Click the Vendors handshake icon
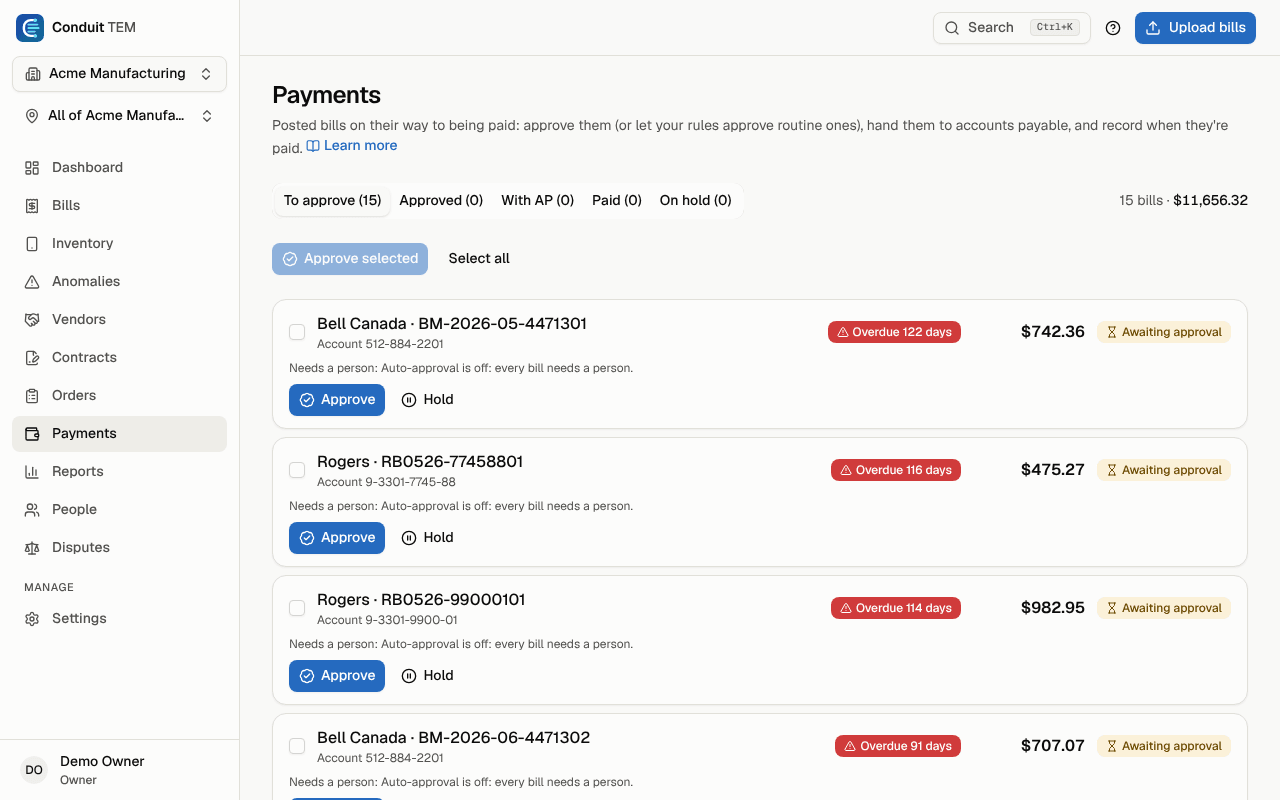 (x=32, y=320)
